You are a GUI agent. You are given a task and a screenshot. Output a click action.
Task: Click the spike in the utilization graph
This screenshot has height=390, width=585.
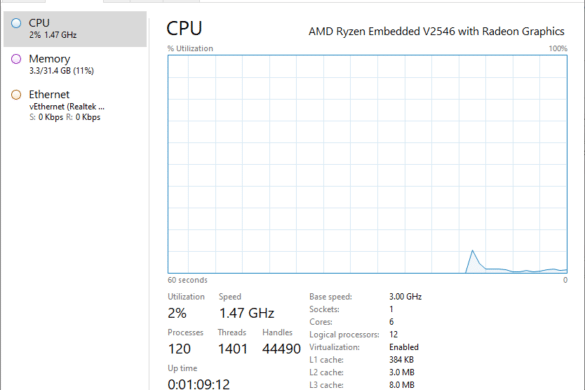point(473,260)
